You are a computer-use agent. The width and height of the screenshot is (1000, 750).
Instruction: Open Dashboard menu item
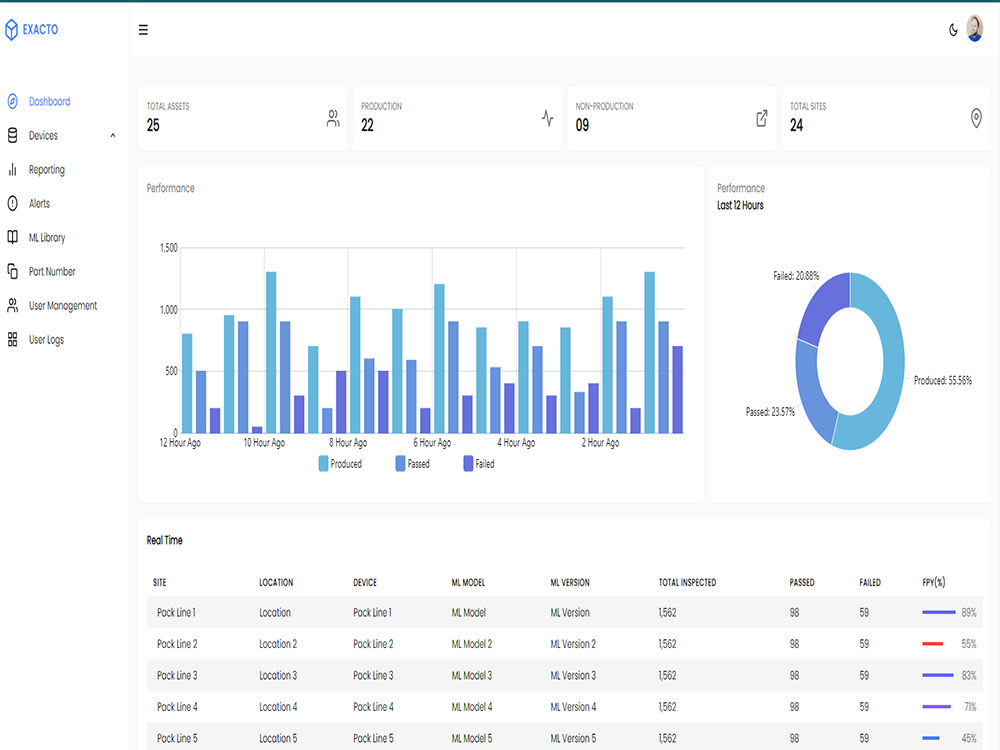tap(49, 101)
